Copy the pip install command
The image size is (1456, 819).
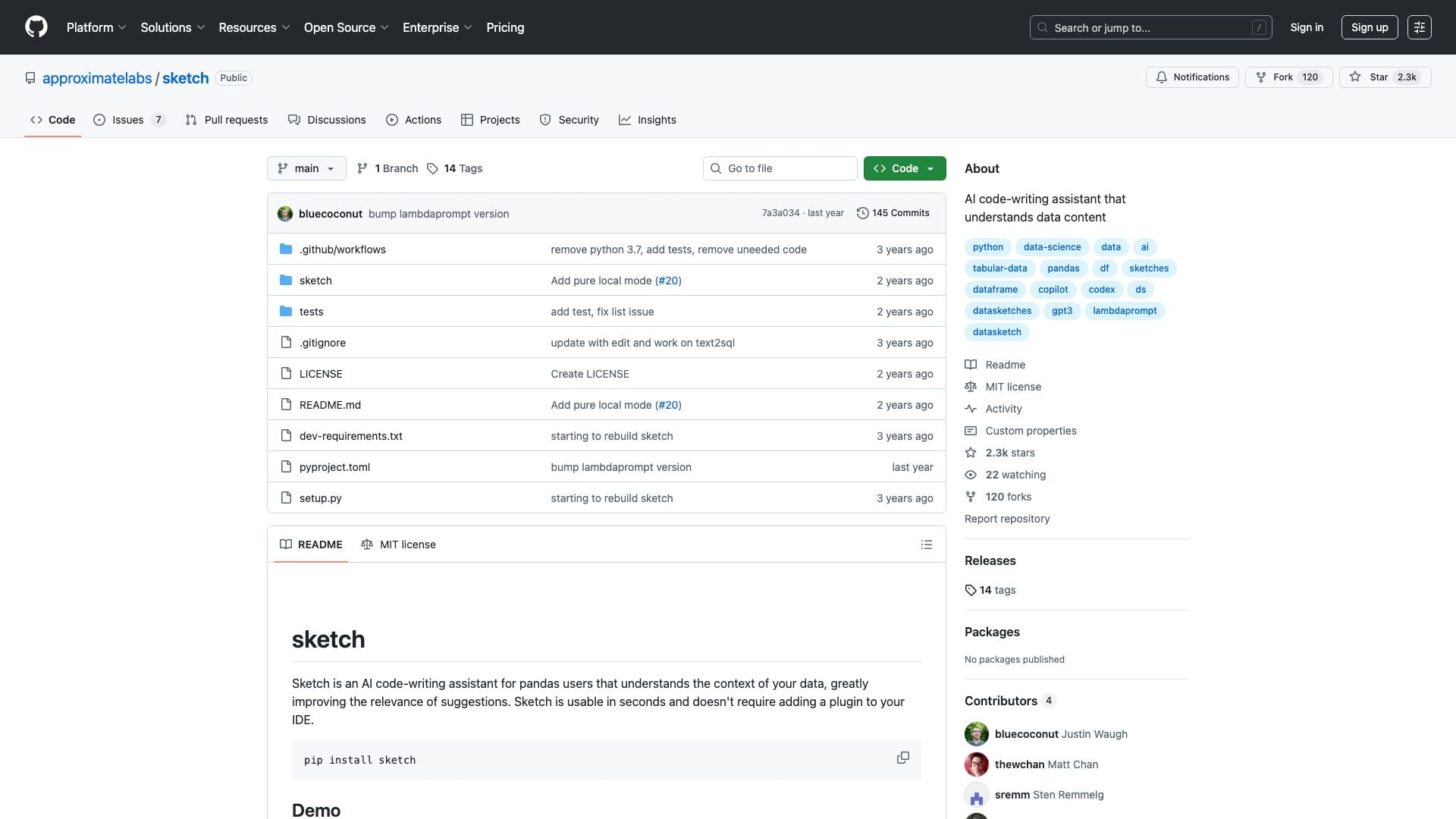902,758
